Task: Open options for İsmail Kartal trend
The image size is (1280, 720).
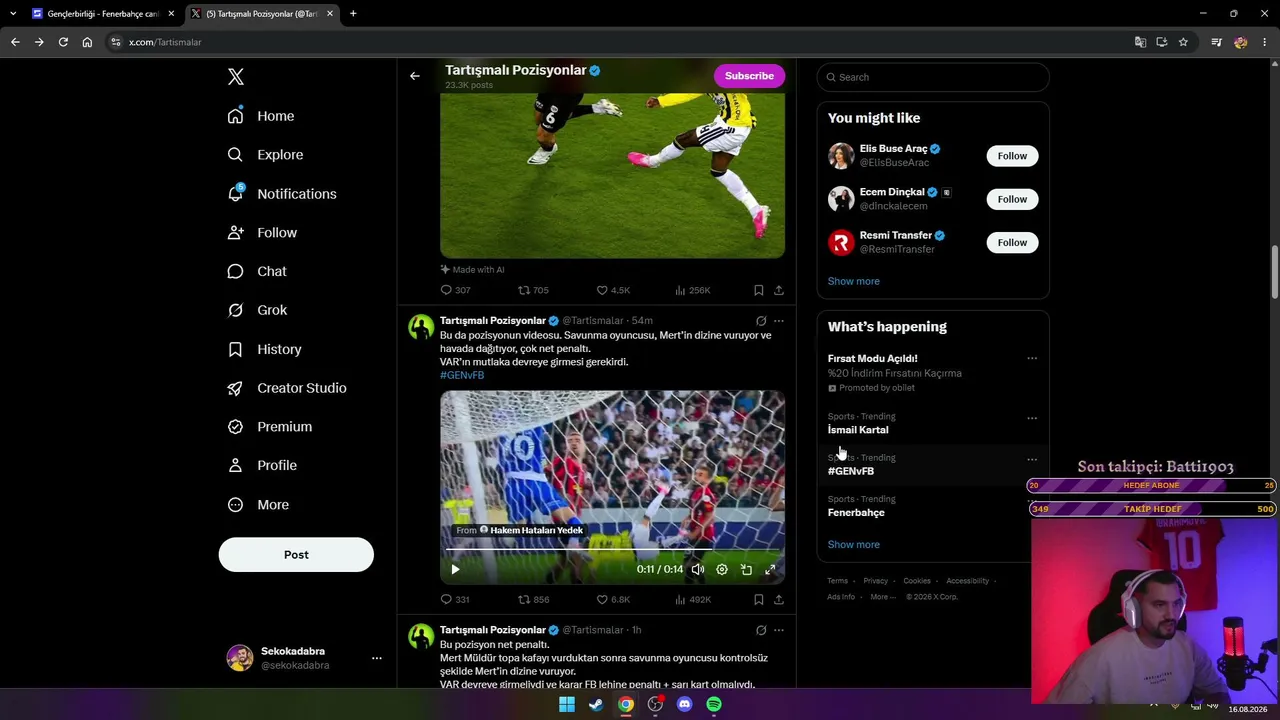Action: click(1032, 418)
